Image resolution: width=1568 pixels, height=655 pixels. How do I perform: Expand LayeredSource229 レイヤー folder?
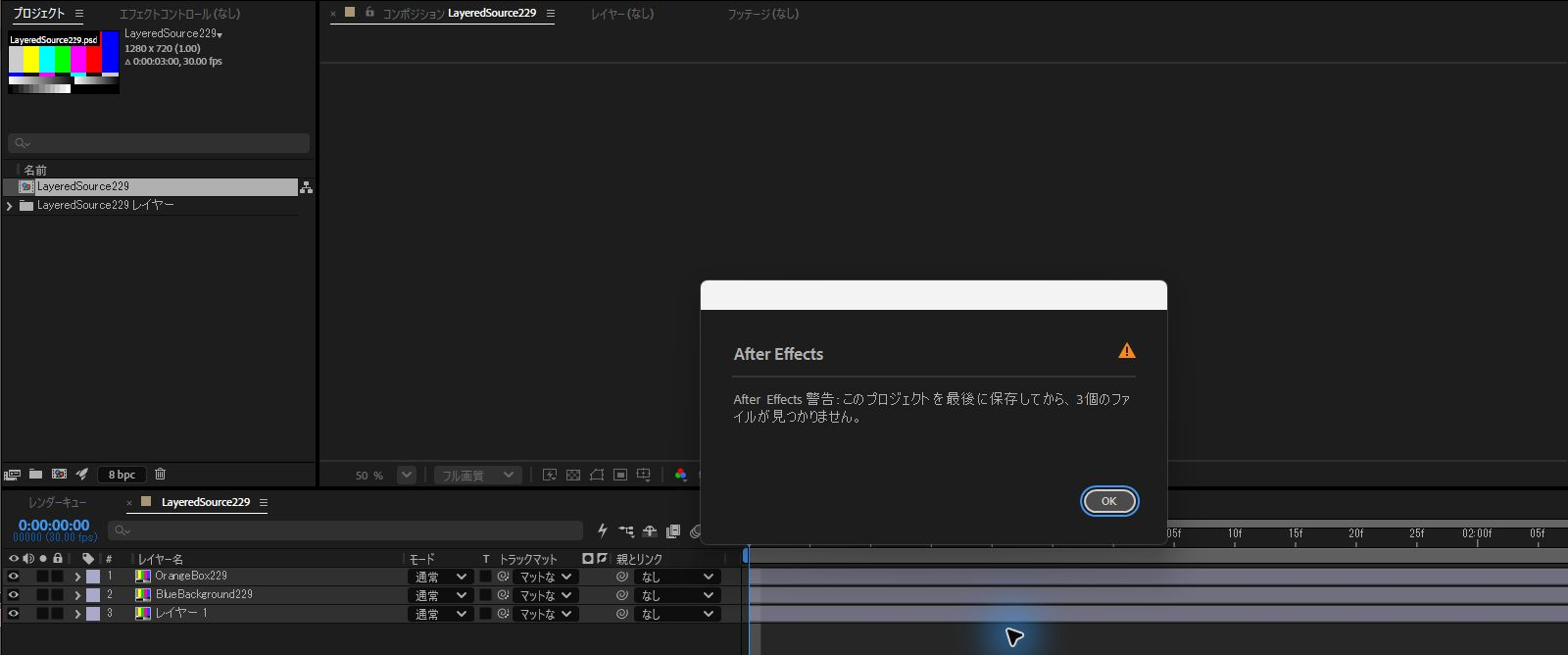(x=10, y=206)
